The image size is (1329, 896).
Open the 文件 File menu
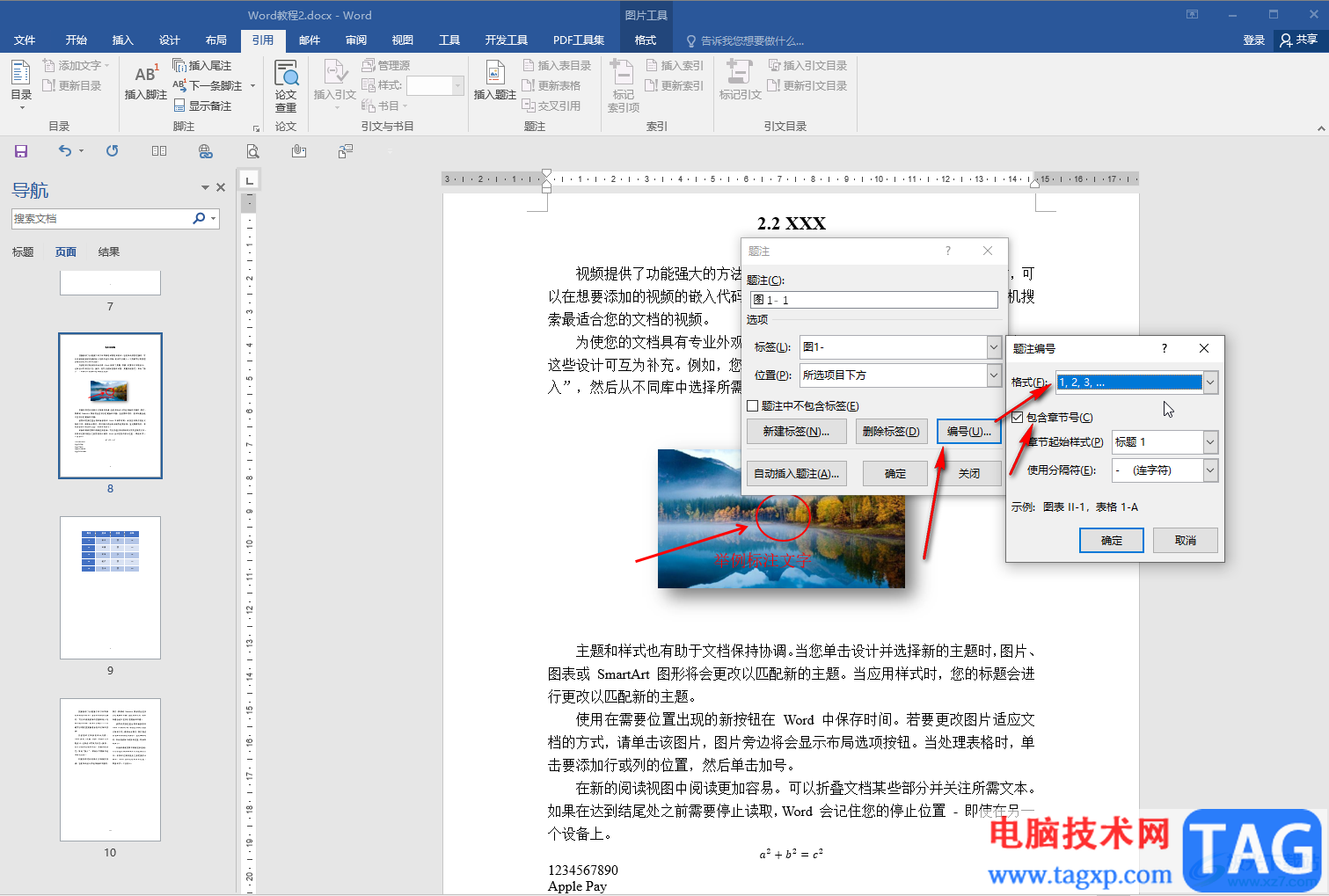coord(25,40)
